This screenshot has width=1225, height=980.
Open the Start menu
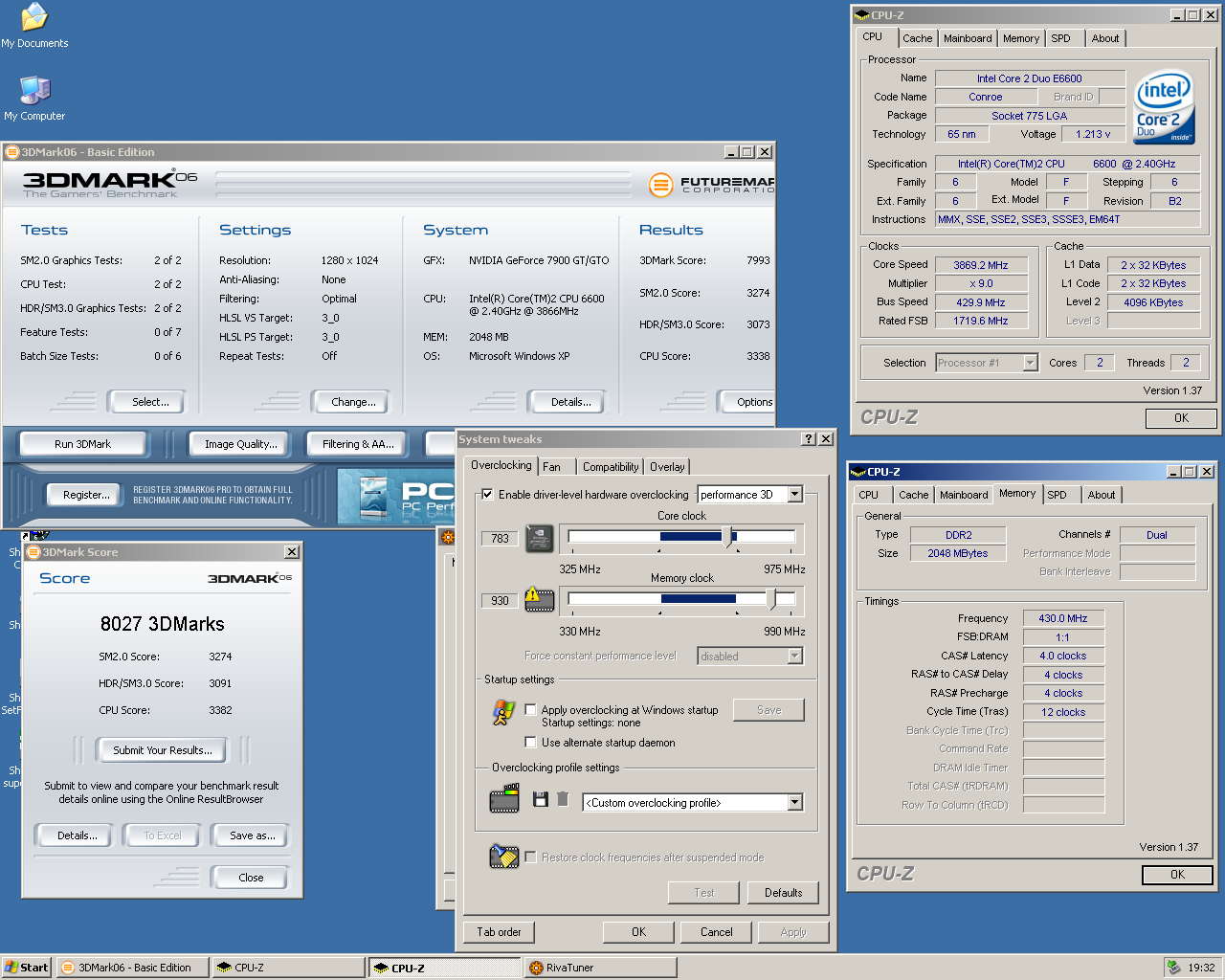pos(26,968)
